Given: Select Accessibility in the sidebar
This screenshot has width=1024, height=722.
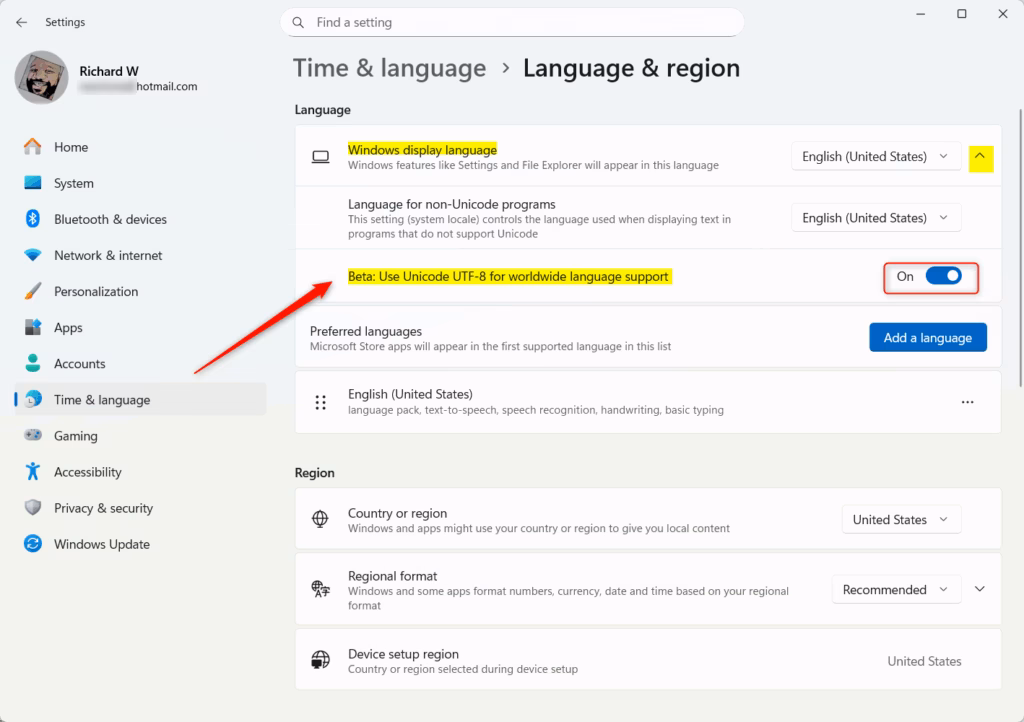Looking at the screenshot, I should click(x=140, y=471).
